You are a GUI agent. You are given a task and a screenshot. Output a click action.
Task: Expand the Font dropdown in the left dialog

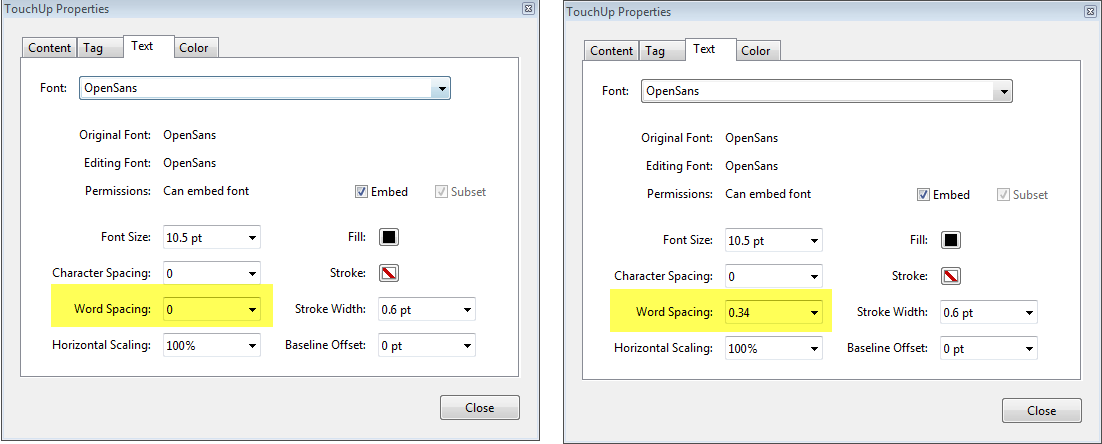pyautogui.click(x=440, y=88)
